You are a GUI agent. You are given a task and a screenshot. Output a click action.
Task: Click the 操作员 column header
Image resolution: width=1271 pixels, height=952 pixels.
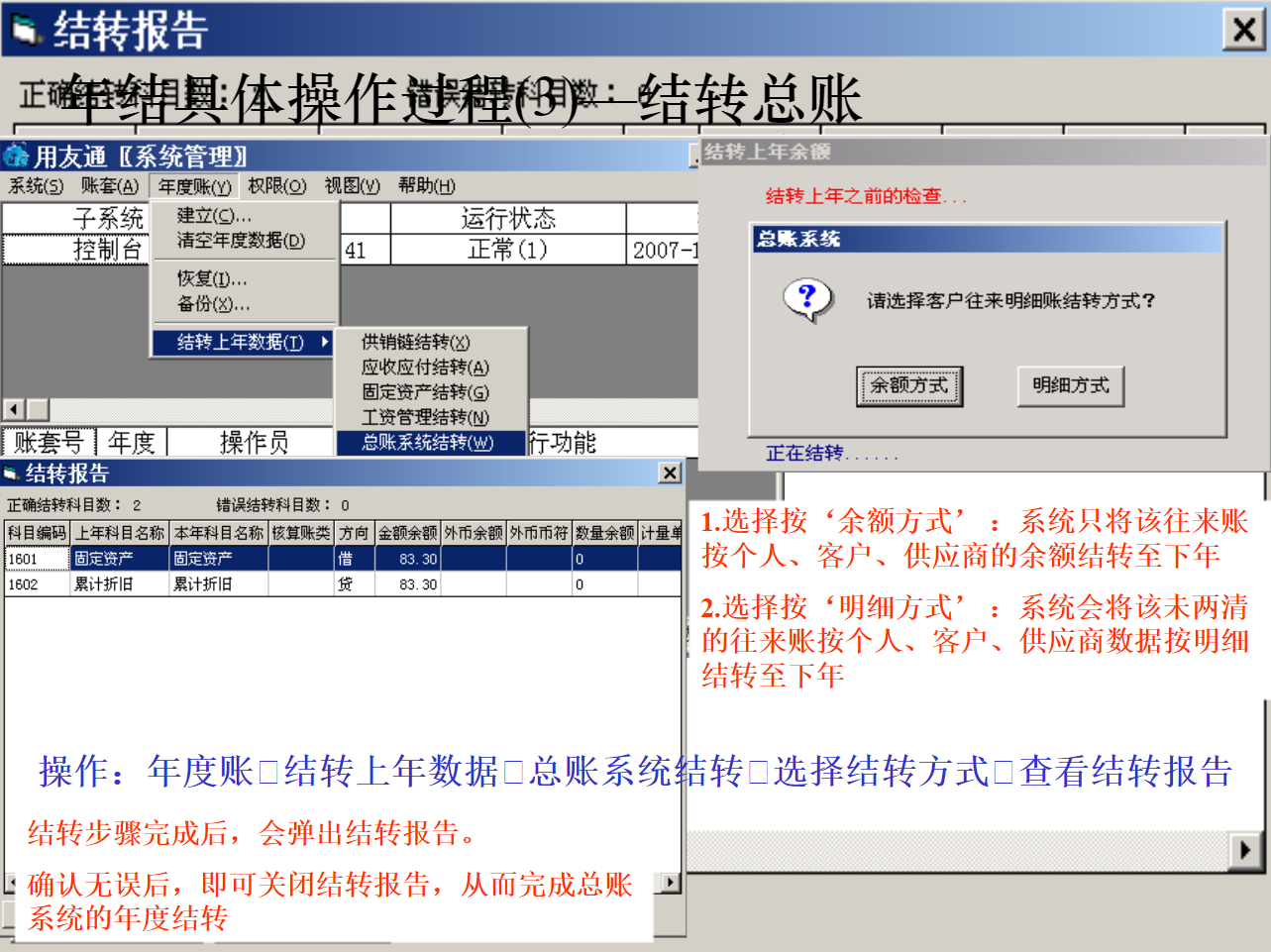[254, 442]
